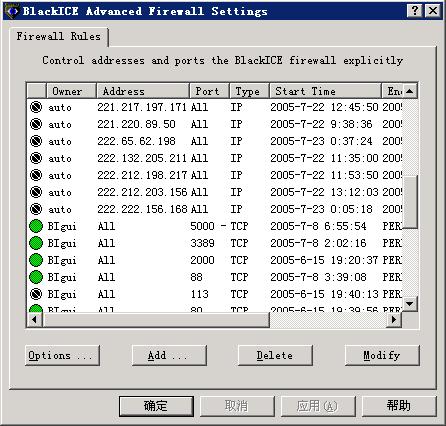The height and width of the screenshot is (426, 446).
Task: Click start time 2005-6-15 19:20:37
Action: click(324, 260)
